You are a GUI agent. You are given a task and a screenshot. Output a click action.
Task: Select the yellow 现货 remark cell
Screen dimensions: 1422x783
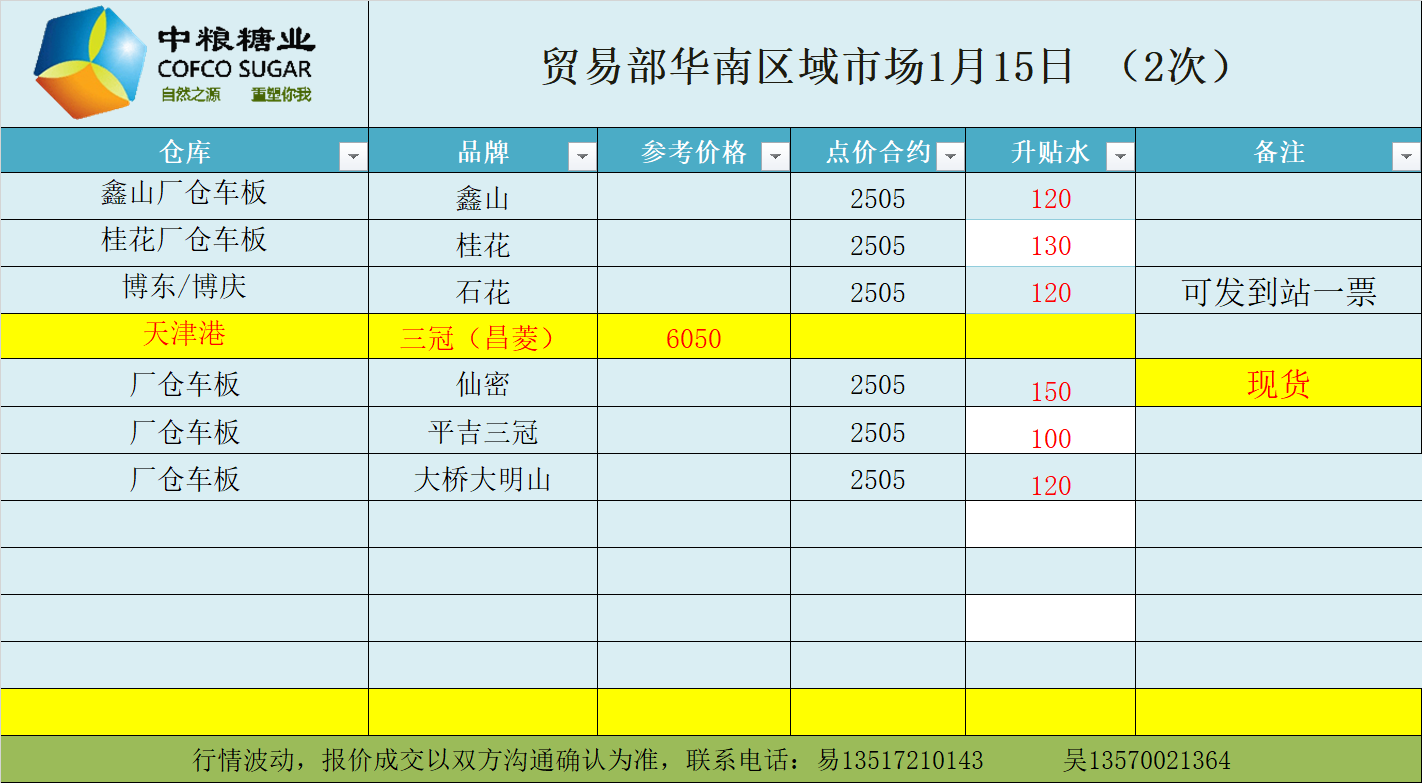point(1278,384)
